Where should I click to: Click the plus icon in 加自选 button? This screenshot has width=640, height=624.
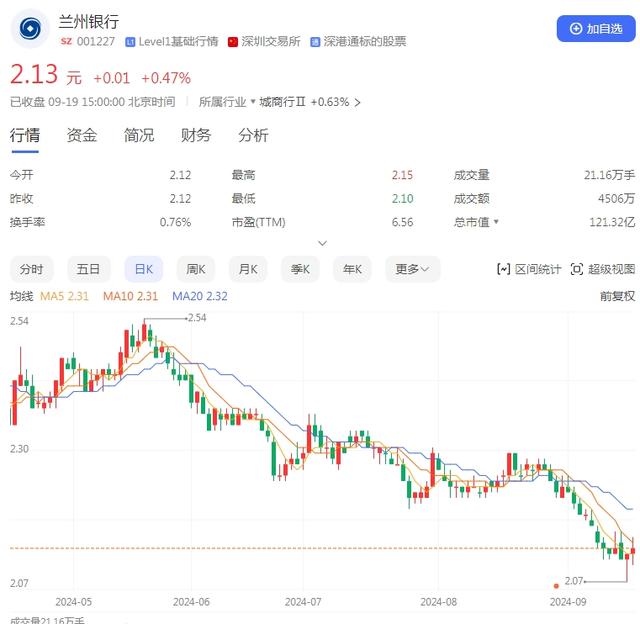[x=576, y=29]
